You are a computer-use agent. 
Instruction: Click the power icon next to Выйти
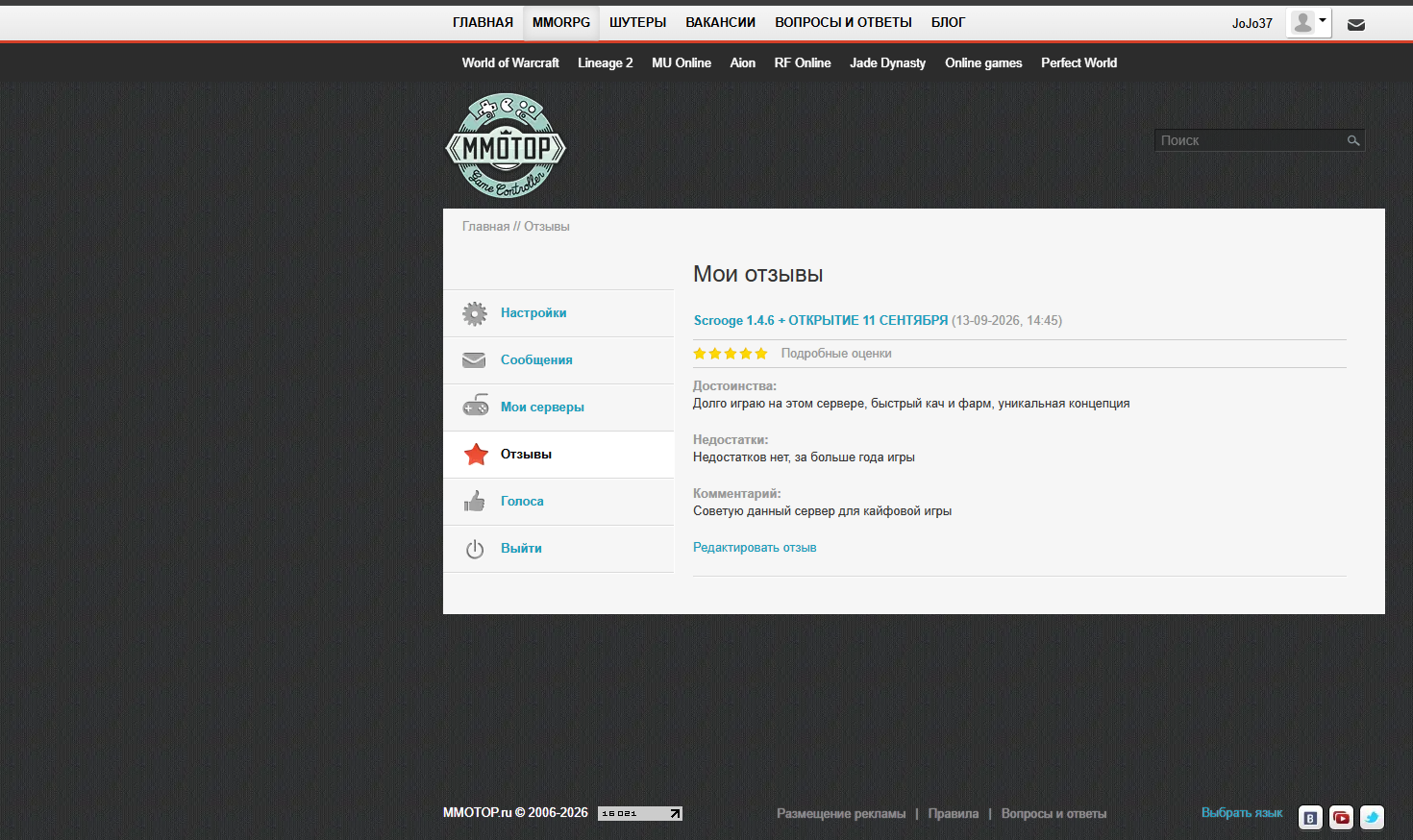tap(475, 549)
